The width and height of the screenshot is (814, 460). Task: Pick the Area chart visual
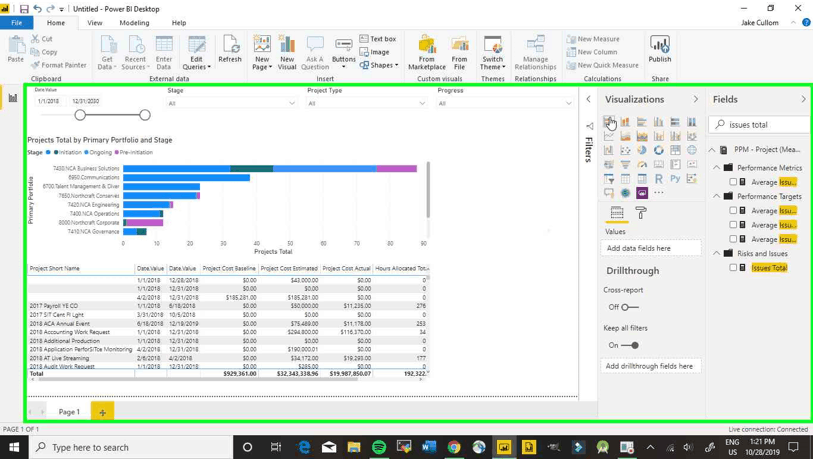point(626,136)
